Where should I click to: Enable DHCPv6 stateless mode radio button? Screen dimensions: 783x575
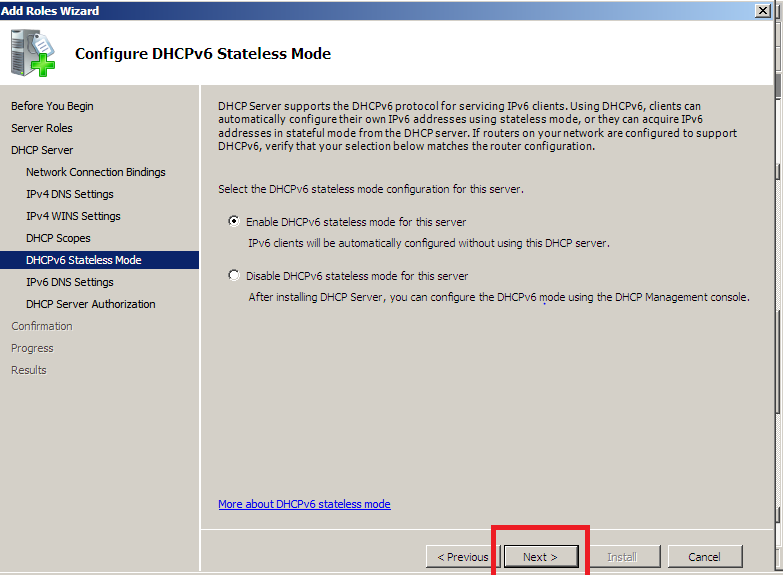pyautogui.click(x=234, y=221)
